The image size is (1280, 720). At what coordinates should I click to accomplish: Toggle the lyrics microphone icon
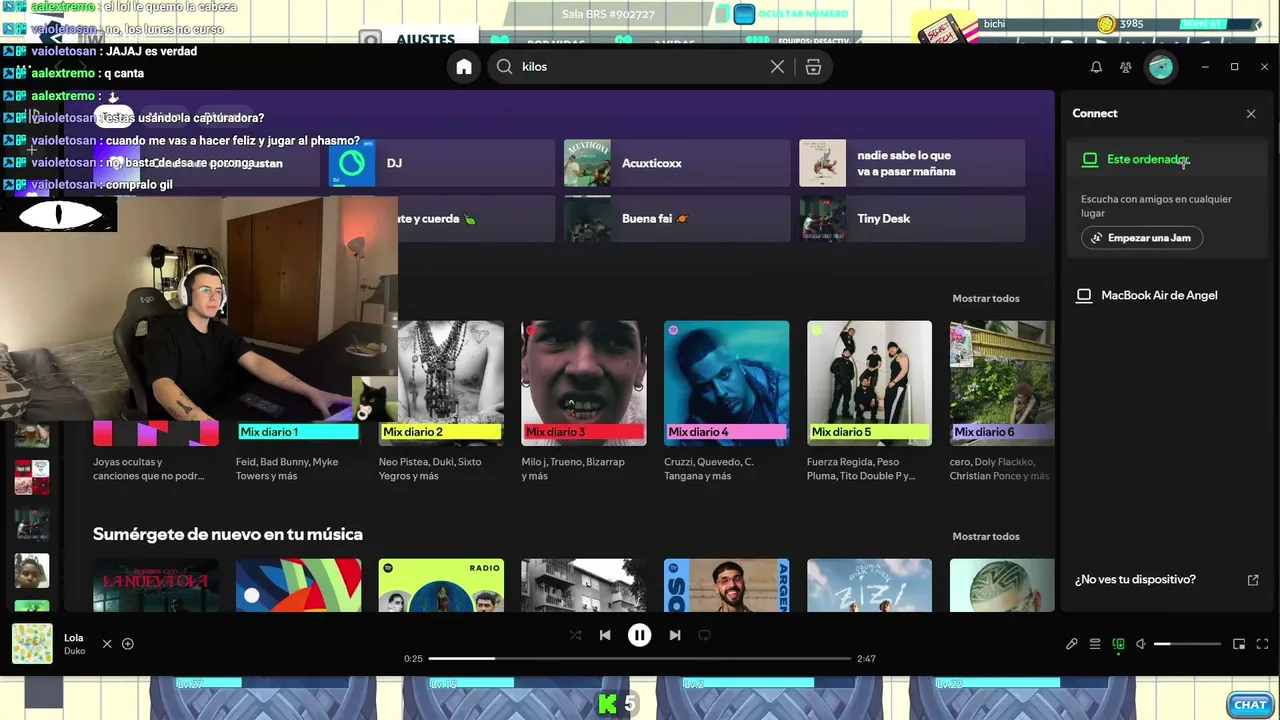(x=1072, y=645)
